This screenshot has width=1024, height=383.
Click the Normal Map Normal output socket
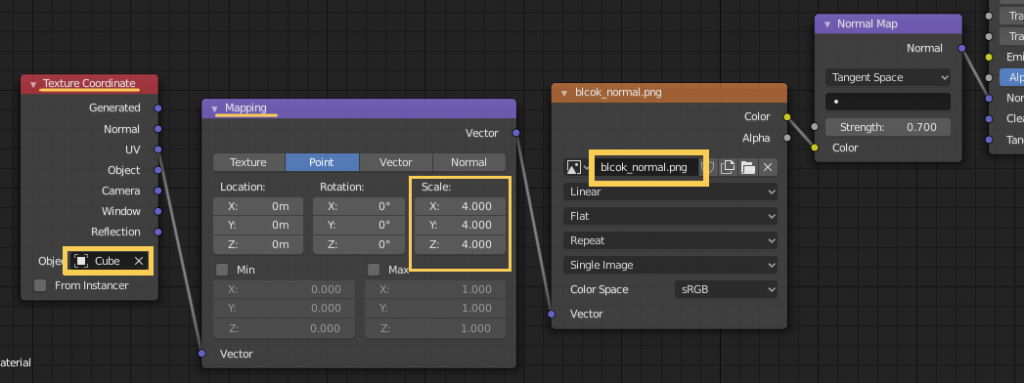tap(961, 48)
